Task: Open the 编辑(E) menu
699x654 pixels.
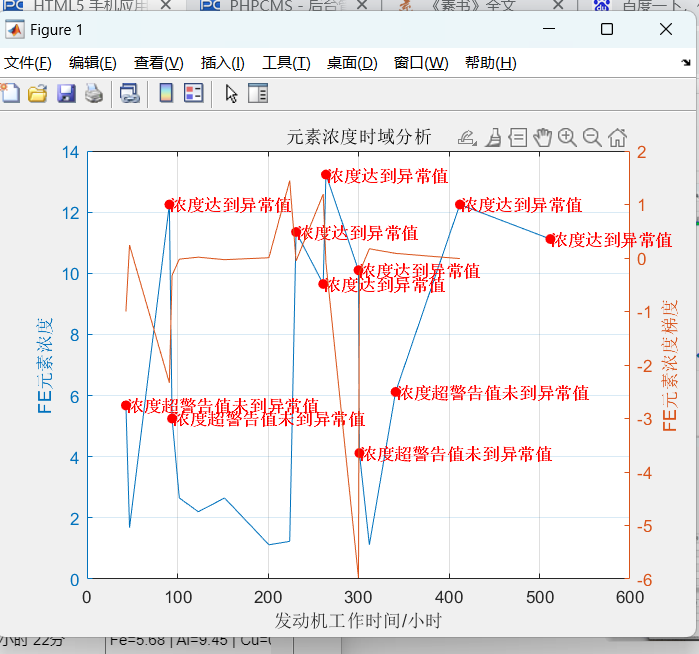Action: [x=93, y=63]
